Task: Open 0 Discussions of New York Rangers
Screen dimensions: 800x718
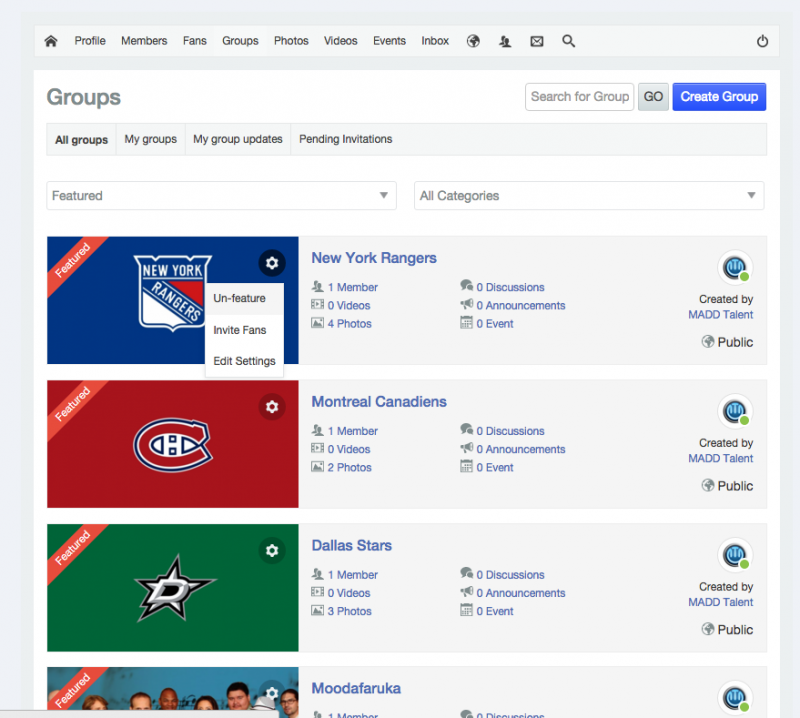Action: pyautogui.click(x=510, y=288)
